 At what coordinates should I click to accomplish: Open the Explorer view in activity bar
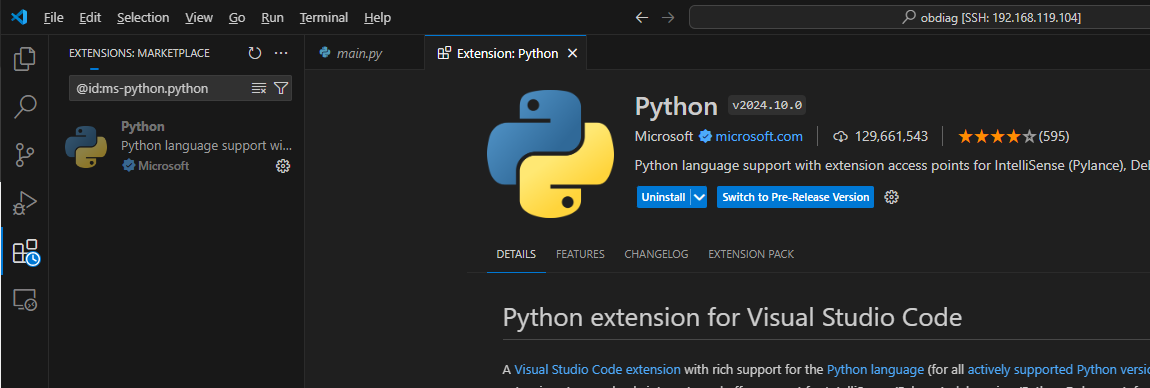[25, 59]
